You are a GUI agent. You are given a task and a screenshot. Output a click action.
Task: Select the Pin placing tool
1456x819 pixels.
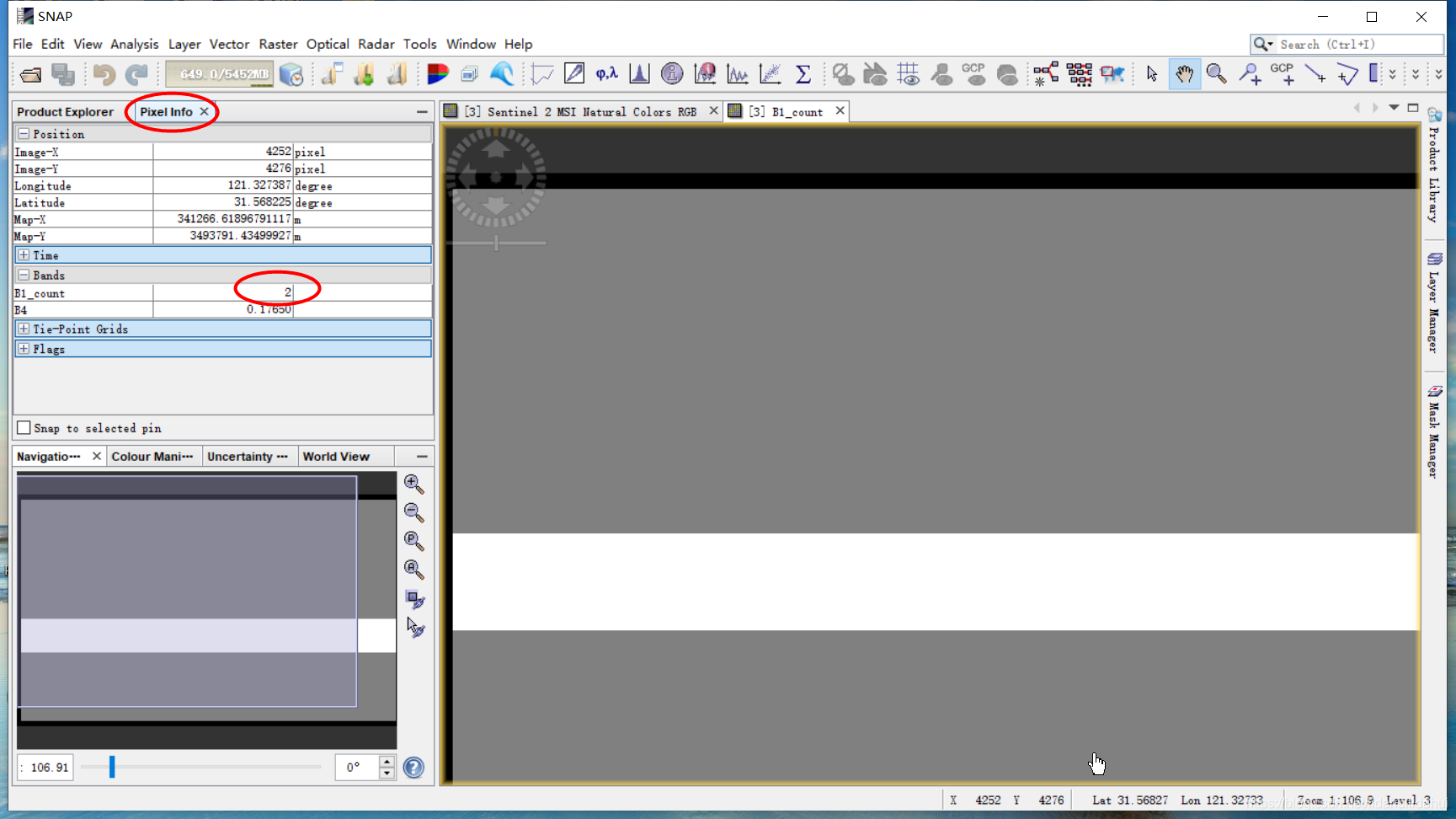pyautogui.click(x=1250, y=74)
